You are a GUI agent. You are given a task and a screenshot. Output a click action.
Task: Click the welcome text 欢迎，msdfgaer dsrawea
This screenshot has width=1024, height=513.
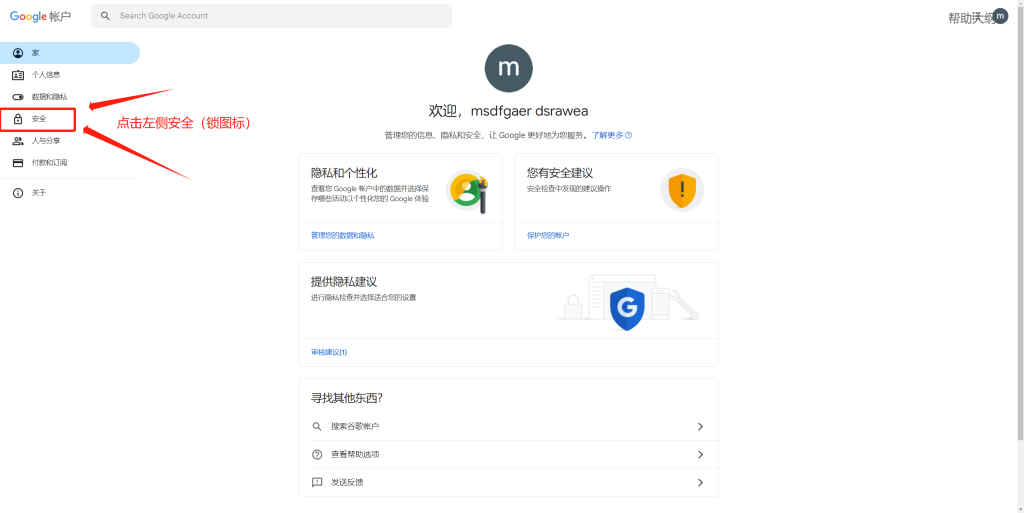click(x=508, y=111)
